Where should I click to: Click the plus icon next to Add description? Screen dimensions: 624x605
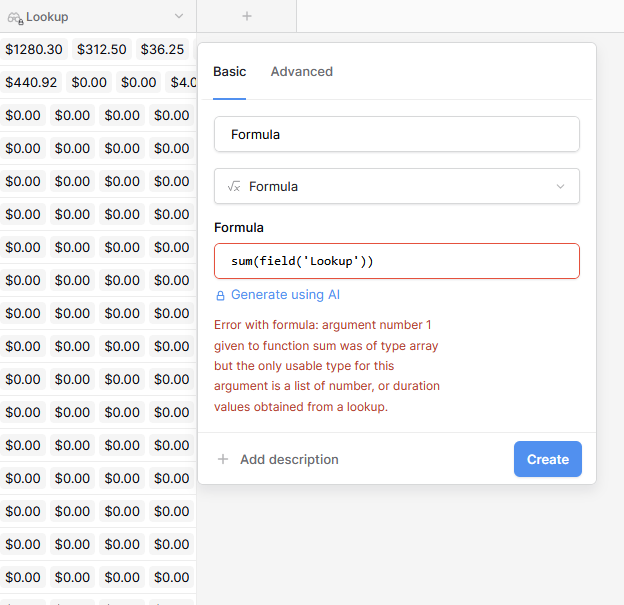(x=223, y=460)
